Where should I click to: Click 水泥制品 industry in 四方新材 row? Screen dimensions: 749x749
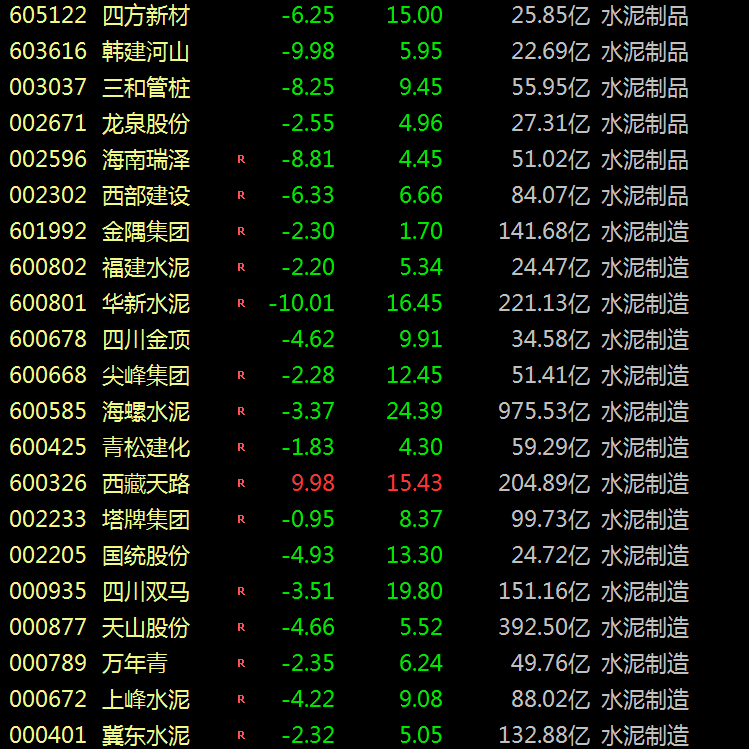644,15
